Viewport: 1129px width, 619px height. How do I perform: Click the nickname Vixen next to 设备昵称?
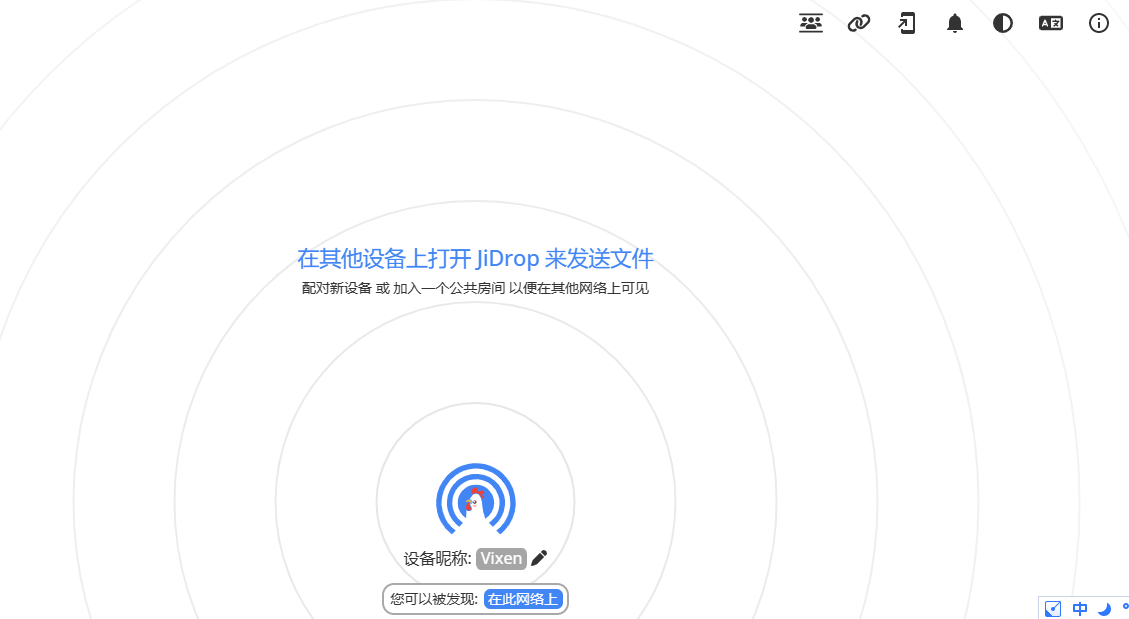tap(500, 558)
